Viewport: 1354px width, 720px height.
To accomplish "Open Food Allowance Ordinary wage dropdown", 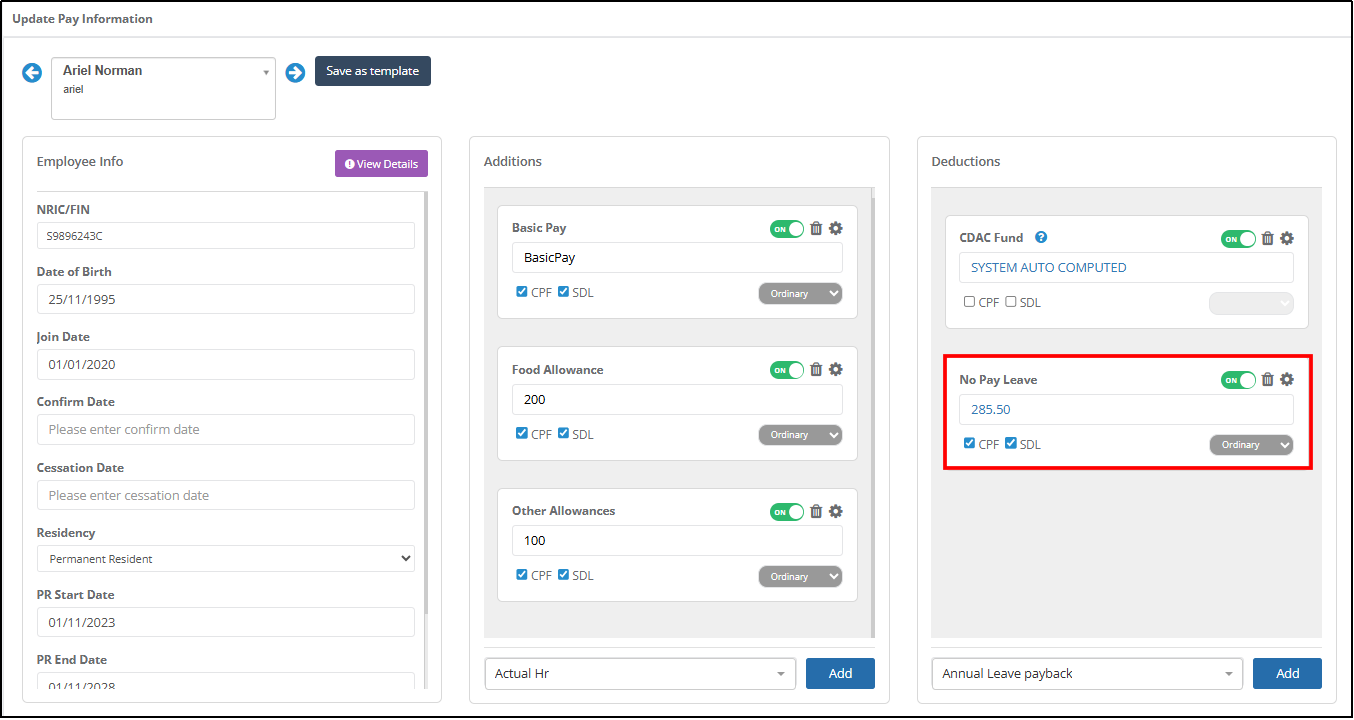I will [800, 435].
